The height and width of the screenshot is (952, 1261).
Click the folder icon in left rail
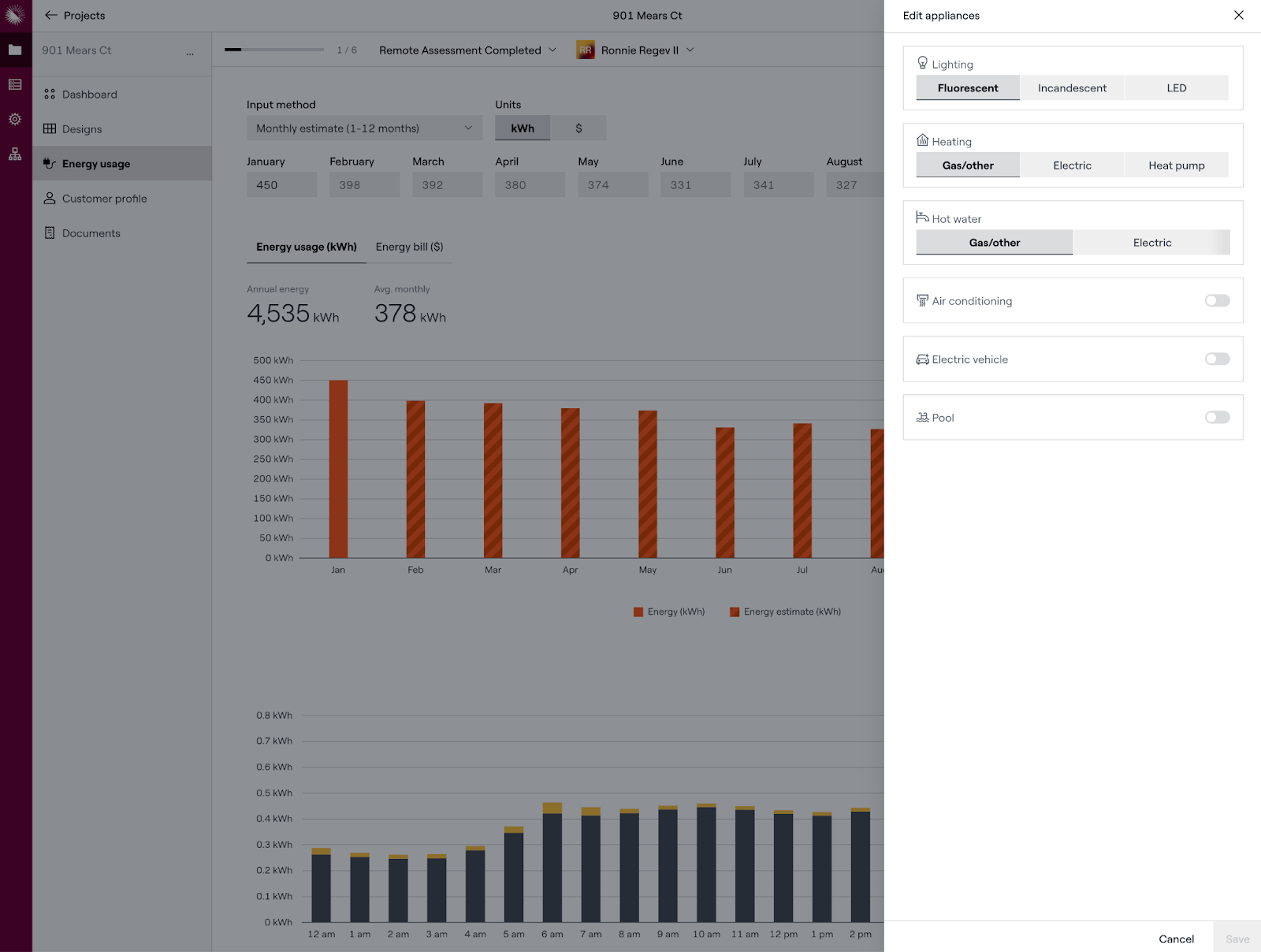pyautogui.click(x=15, y=50)
